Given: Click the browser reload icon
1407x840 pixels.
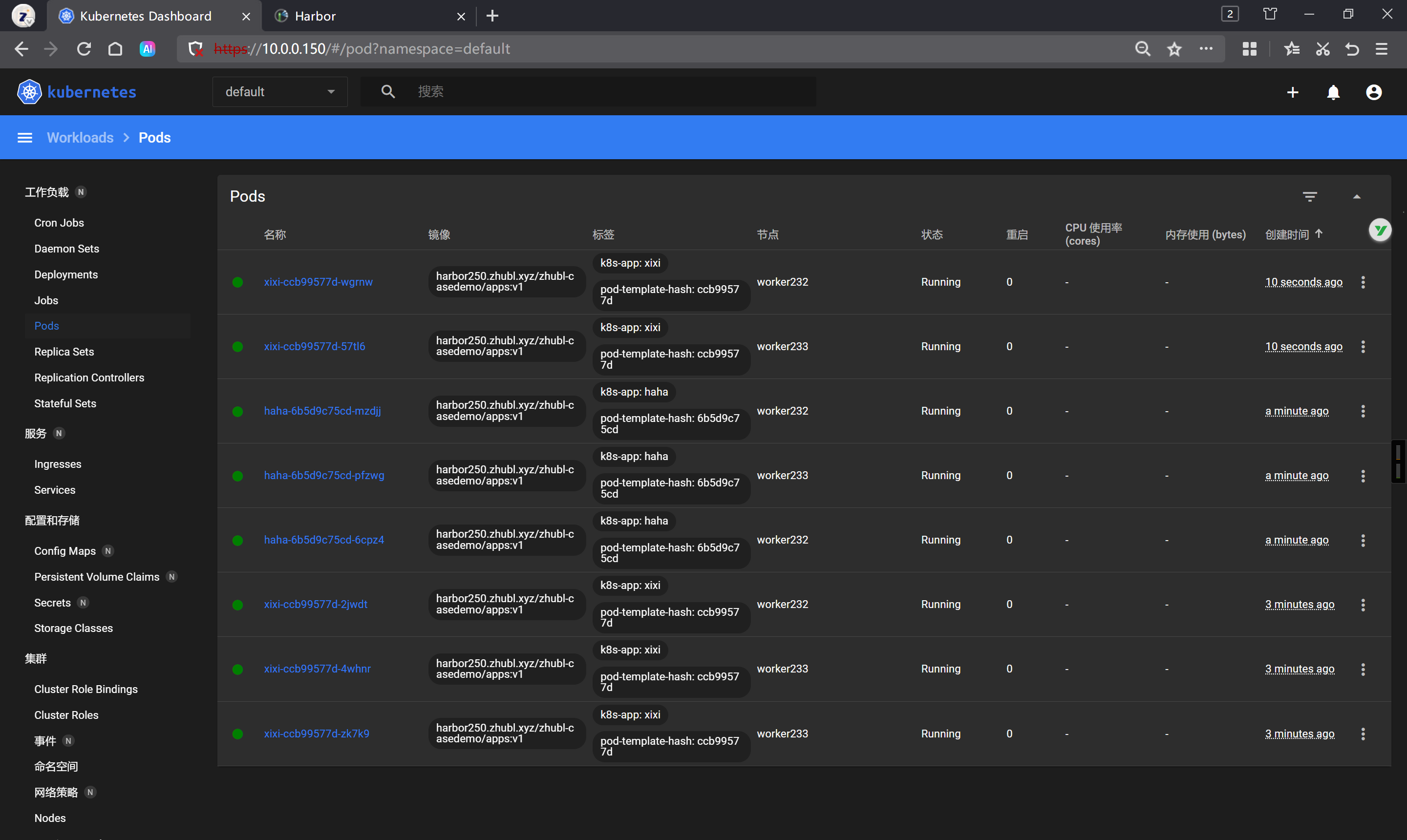Looking at the screenshot, I should click(84, 49).
